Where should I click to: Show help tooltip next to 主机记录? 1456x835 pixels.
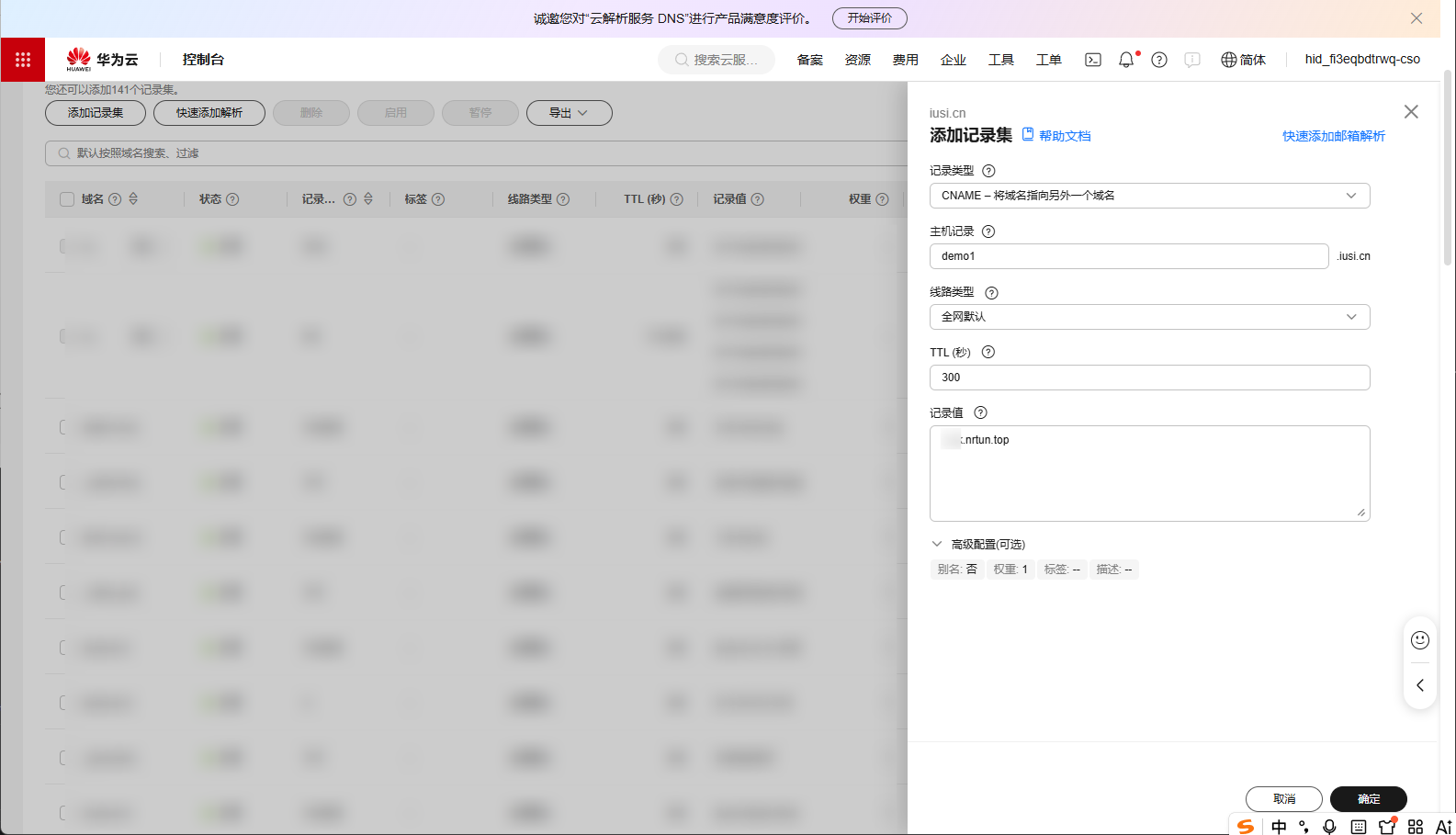point(988,231)
